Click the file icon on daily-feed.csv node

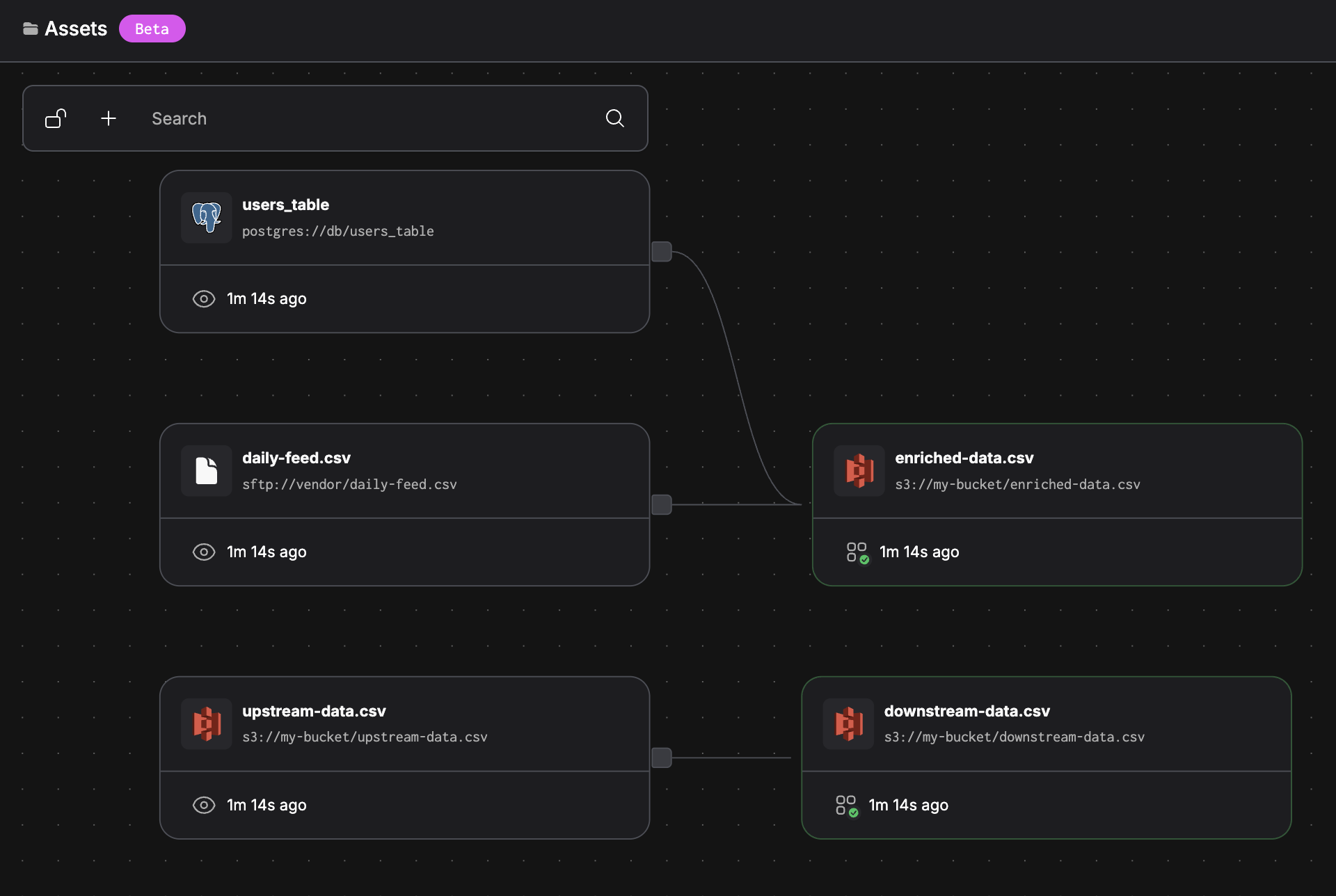click(205, 470)
